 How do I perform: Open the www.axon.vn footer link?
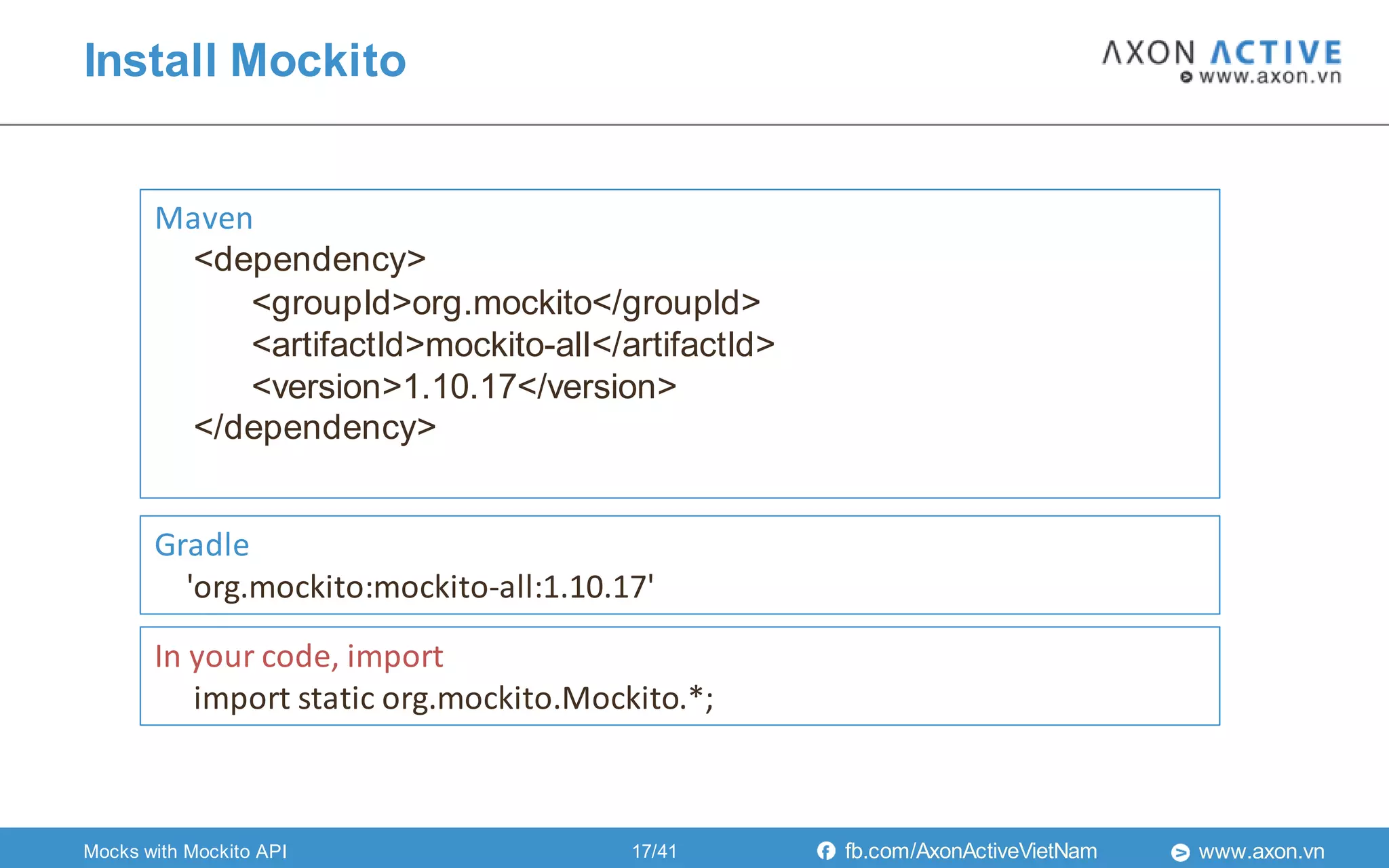[1261, 852]
